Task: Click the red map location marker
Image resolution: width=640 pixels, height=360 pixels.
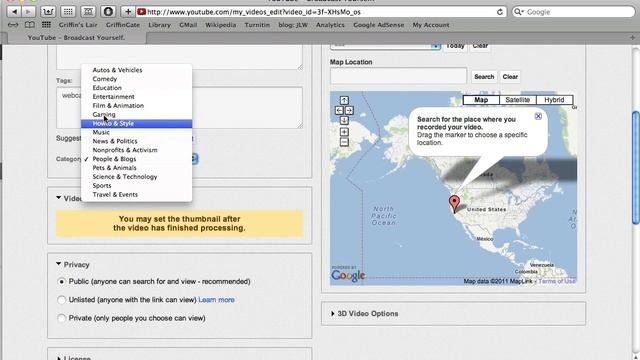Action: coord(454,204)
